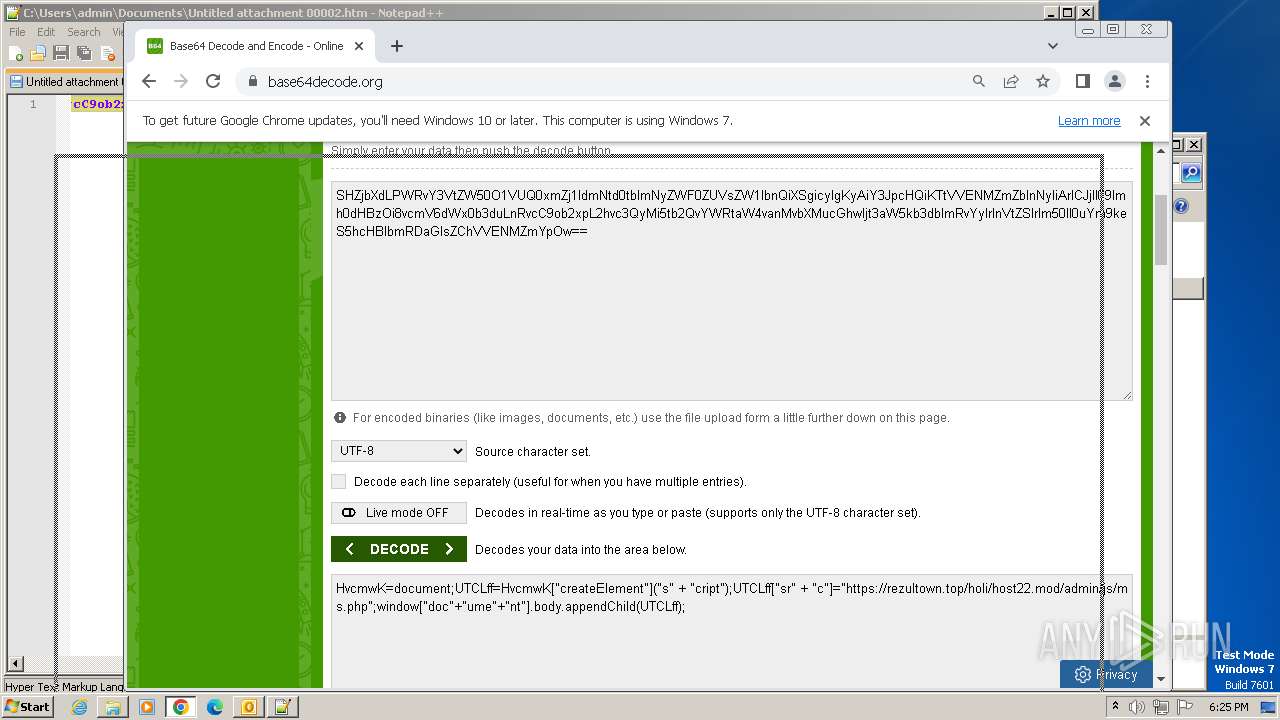Switch to Notepad++ taskbar button
1280x720 pixels.
(282, 707)
